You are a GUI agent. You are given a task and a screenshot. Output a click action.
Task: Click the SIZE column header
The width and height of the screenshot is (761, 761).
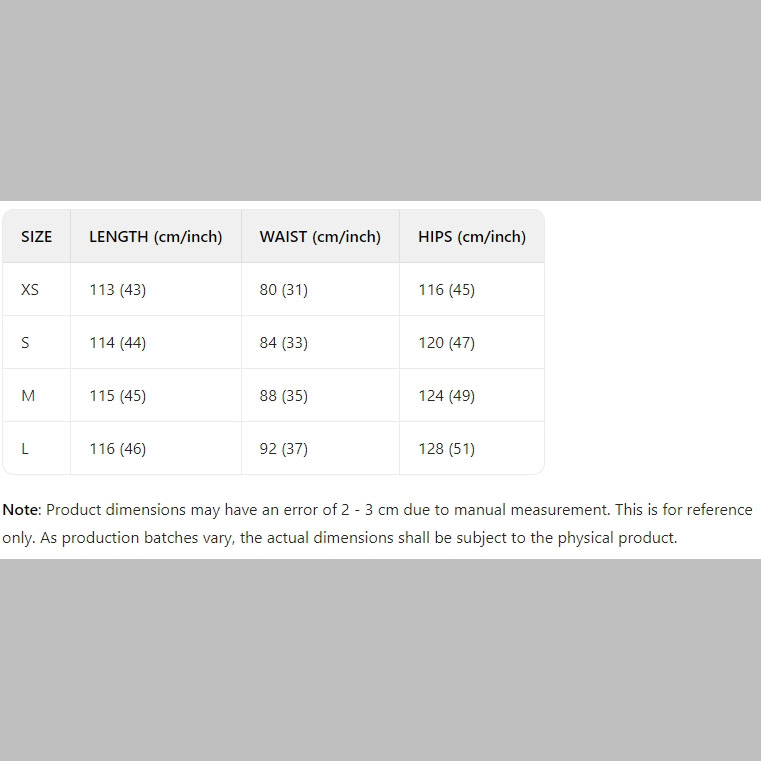click(x=37, y=237)
